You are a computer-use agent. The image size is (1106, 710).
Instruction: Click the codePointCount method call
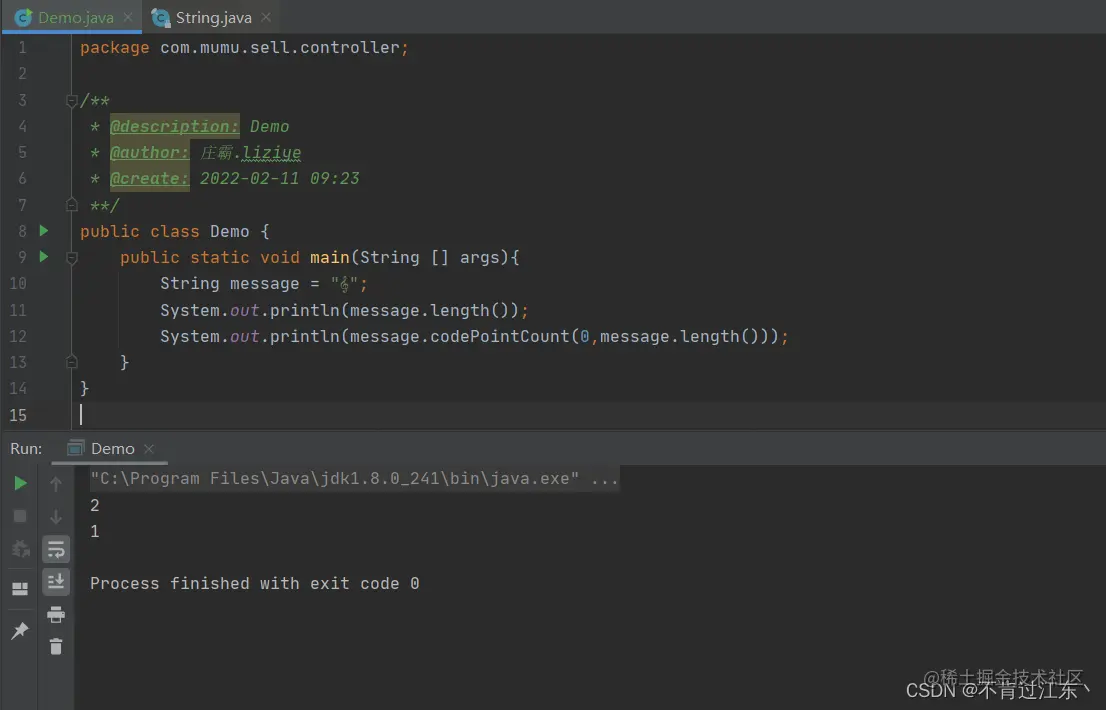499,336
